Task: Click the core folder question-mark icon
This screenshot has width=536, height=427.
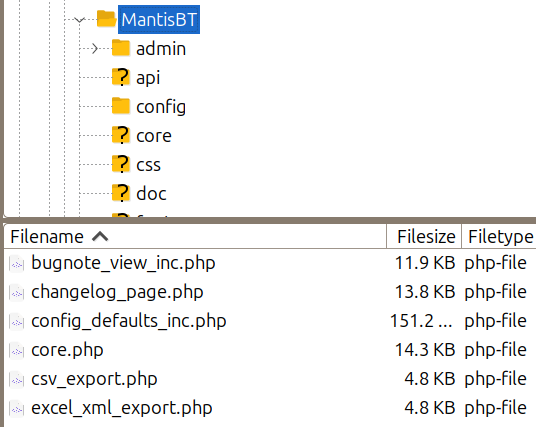Action: click(121, 135)
